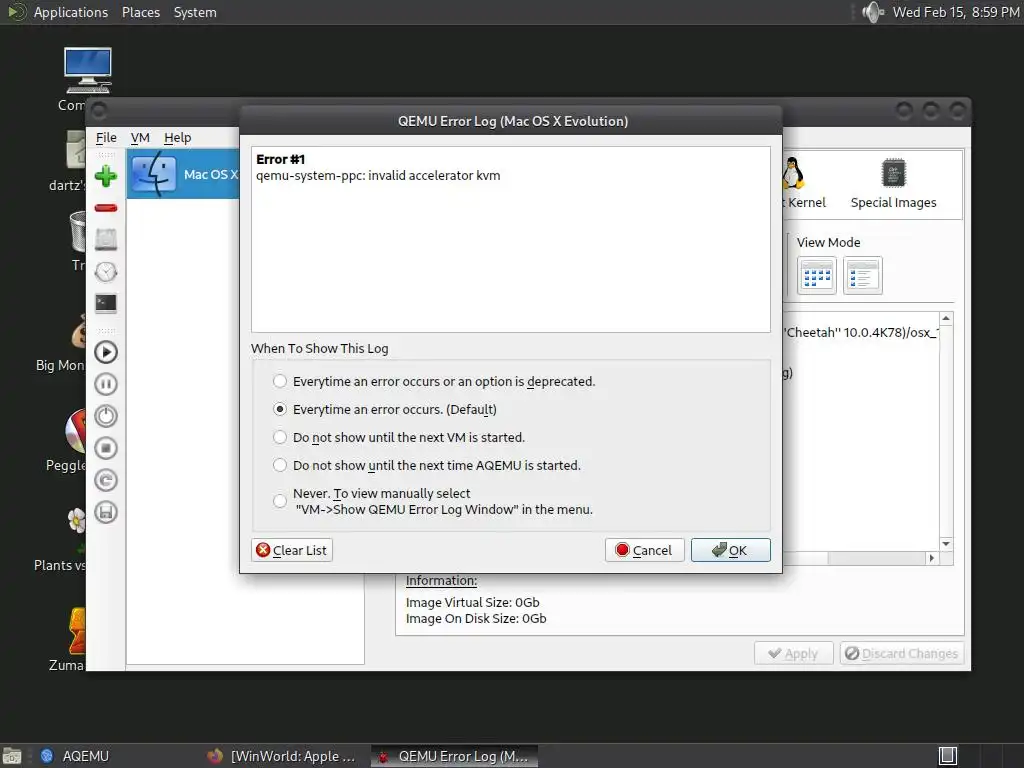This screenshot has width=1024, height=768.
Task: Click OK in the error log dialog
Action: tap(731, 550)
